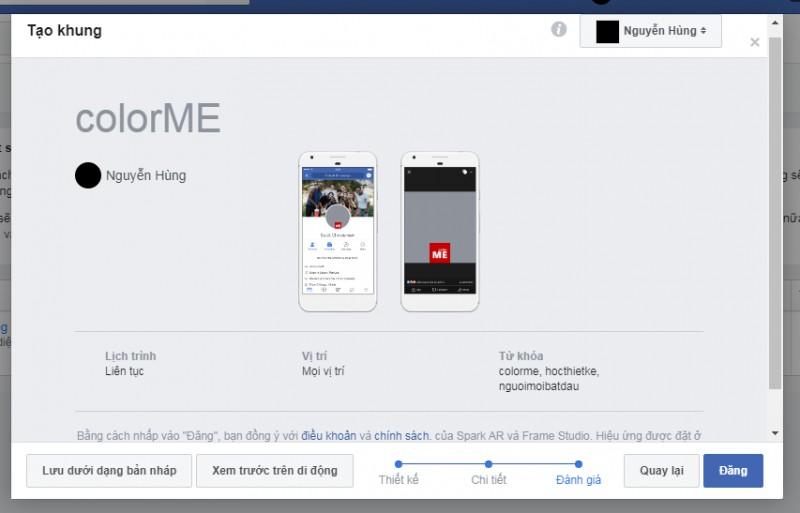Open the camera frame phone preview

tap(440, 231)
